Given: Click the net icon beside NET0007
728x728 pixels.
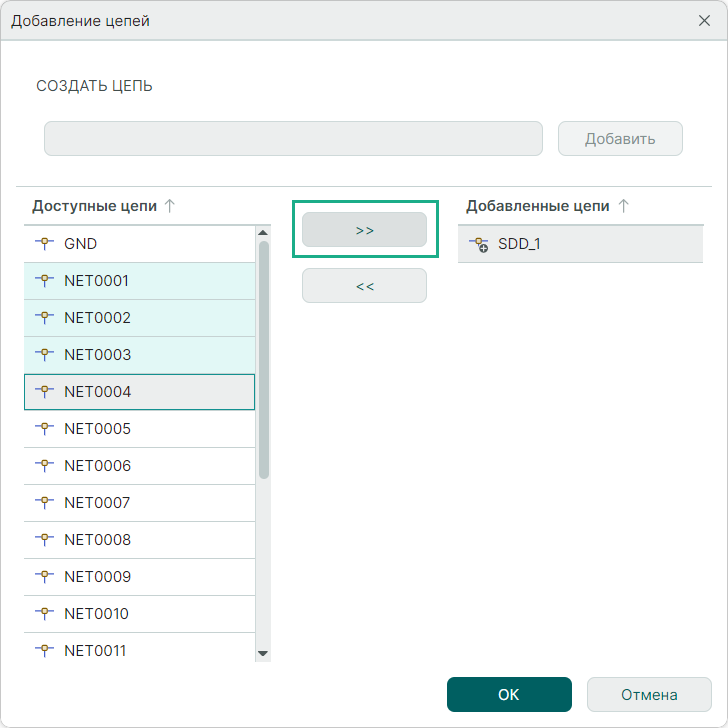Looking at the screenshot, I should coord(43,503).
